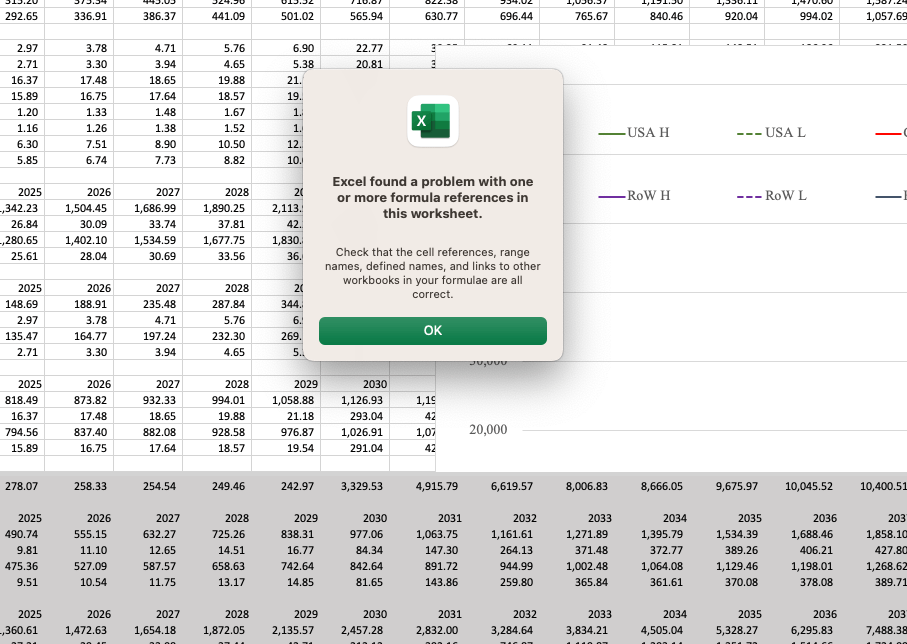Select the cell containing 372.77
Viewport: 907px width, 644px height.
[652, 550]
